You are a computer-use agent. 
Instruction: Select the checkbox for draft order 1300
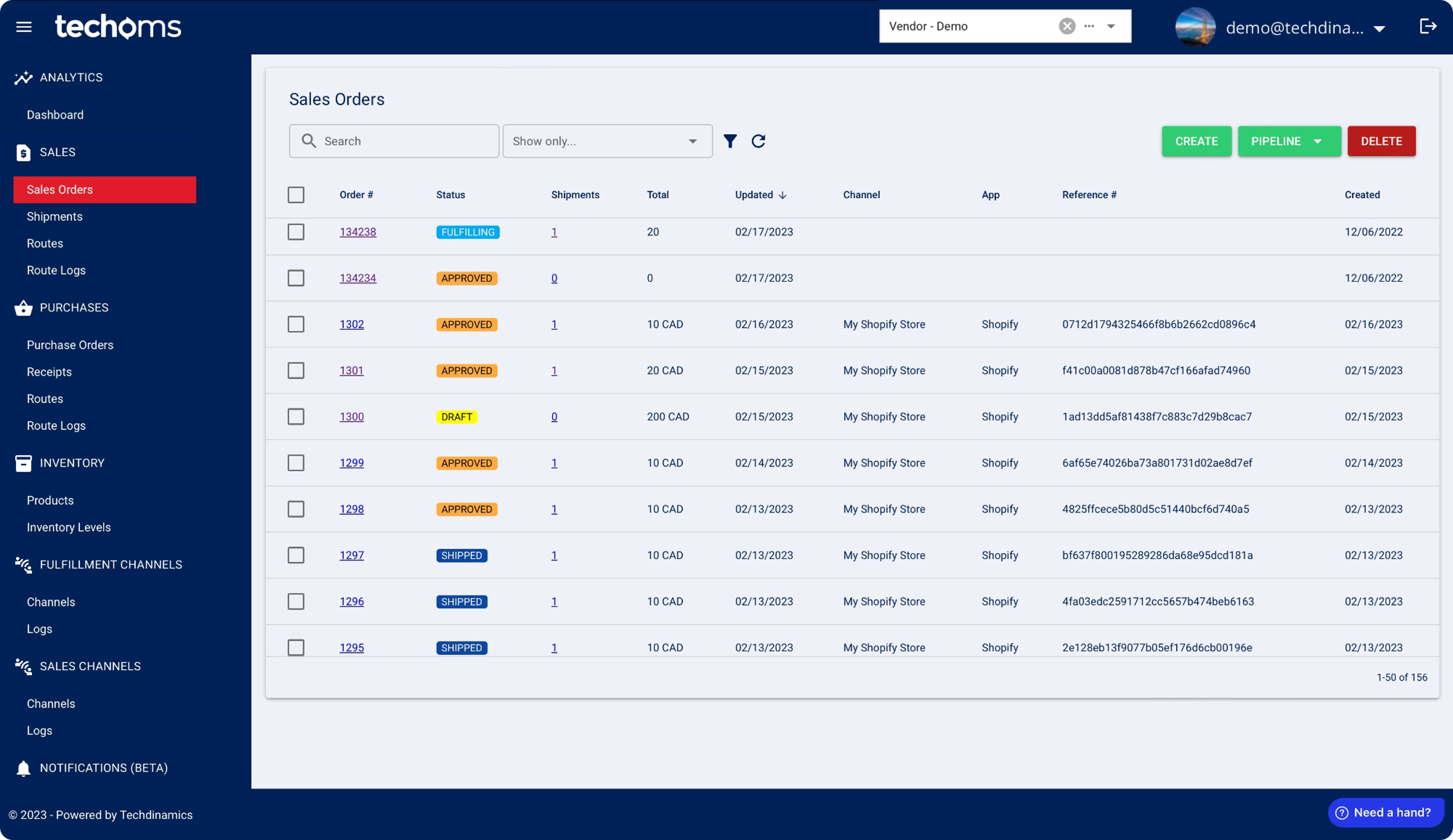(x=296, y=416)
